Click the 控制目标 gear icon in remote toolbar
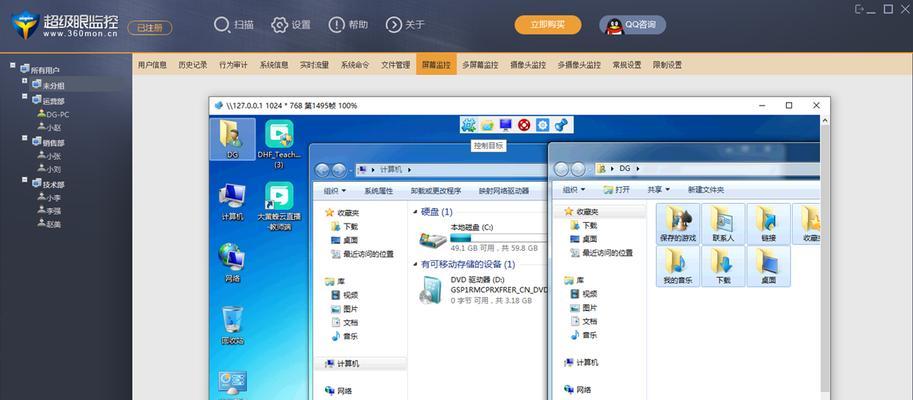The width and height of the screenshot is (913, 400). (x=469, y=125)
